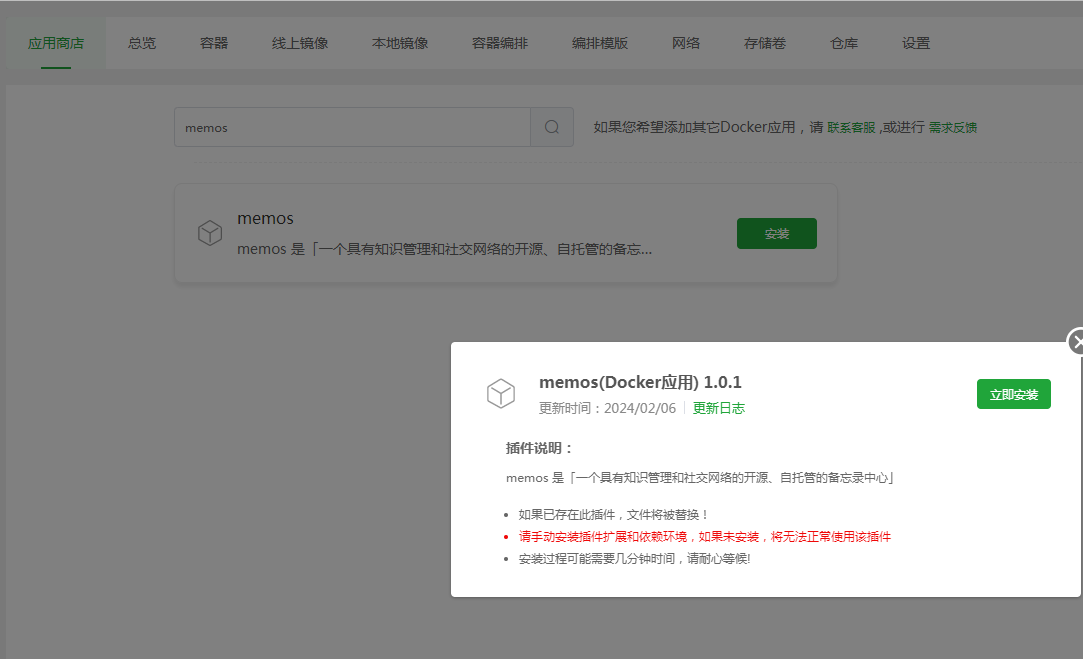
Task: Switch to the 总览 tab
Action: pos(142,43)
